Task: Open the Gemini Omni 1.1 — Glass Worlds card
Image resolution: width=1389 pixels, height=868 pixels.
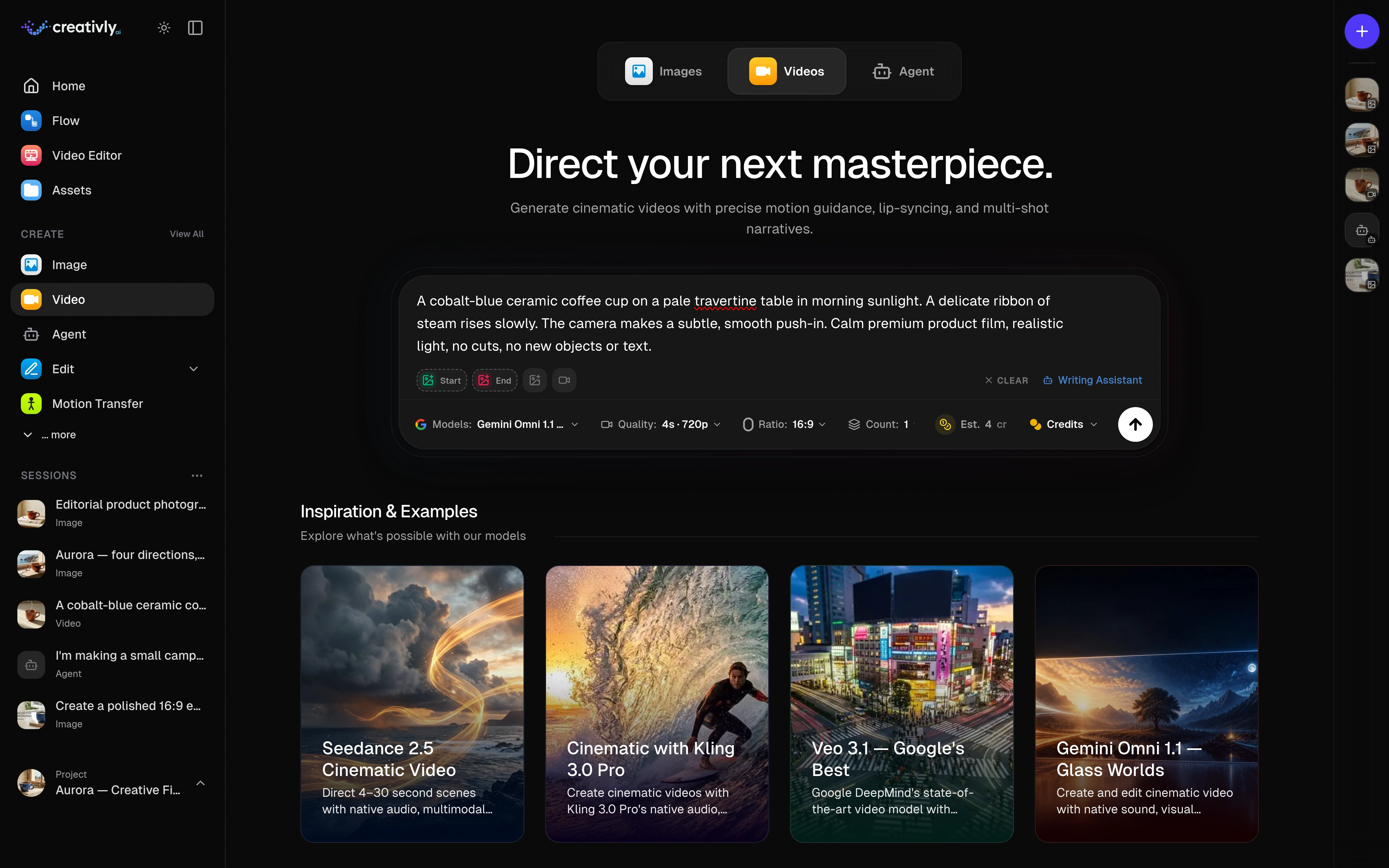Action: coord(1146,704)
